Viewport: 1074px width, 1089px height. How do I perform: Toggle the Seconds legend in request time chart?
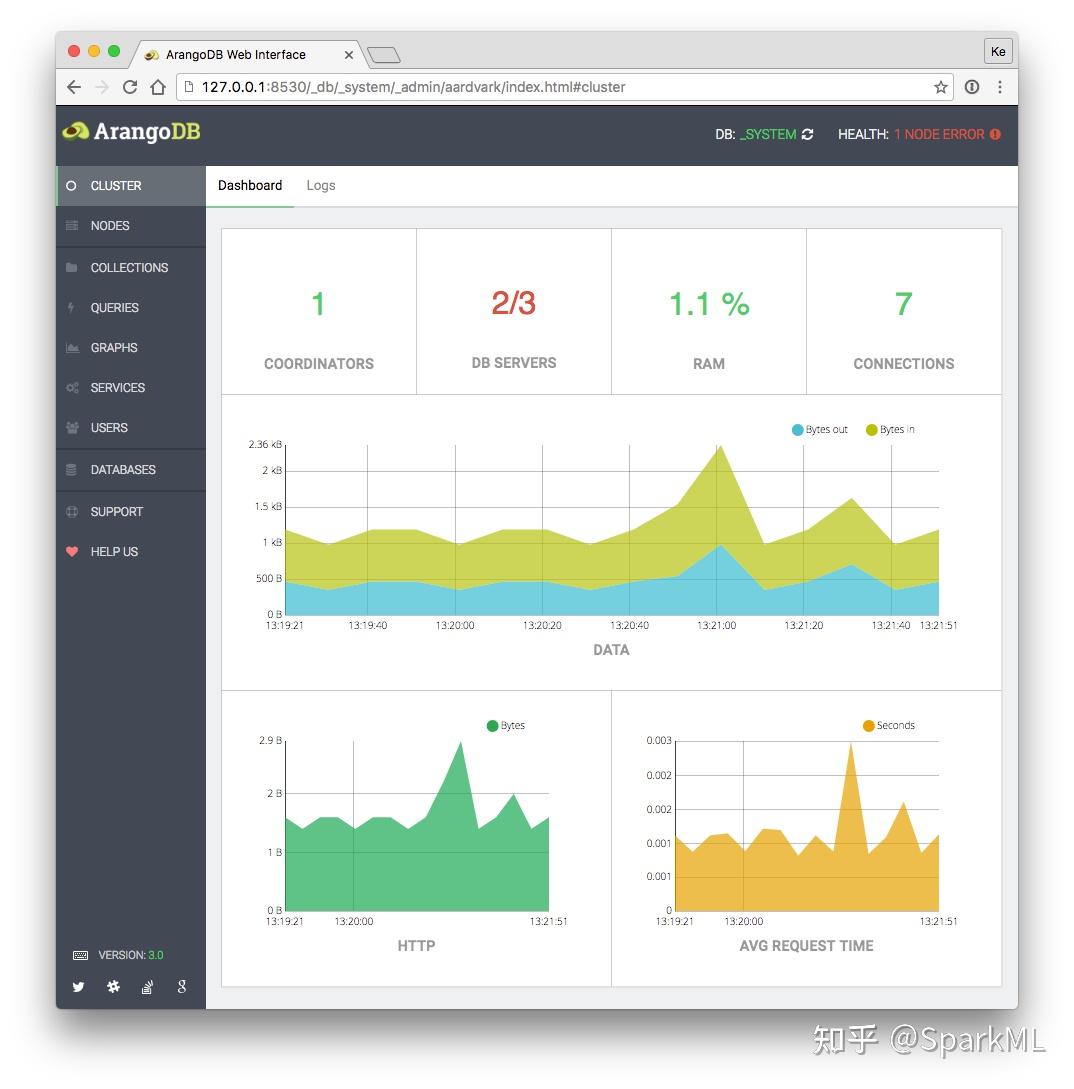[889, 726]
